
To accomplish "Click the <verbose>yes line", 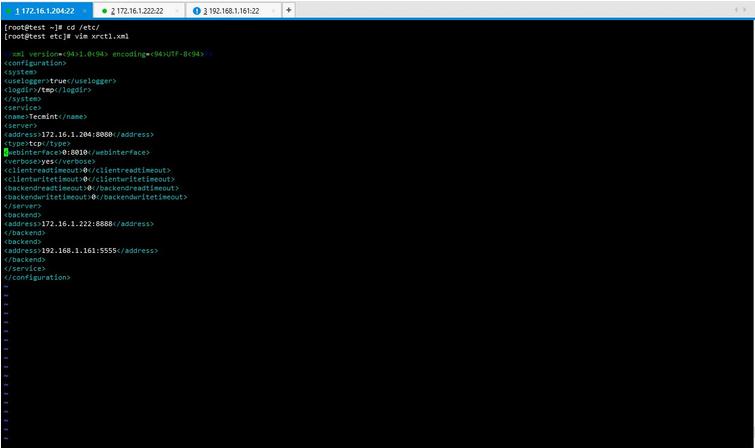I will click(x=50, y=161).
